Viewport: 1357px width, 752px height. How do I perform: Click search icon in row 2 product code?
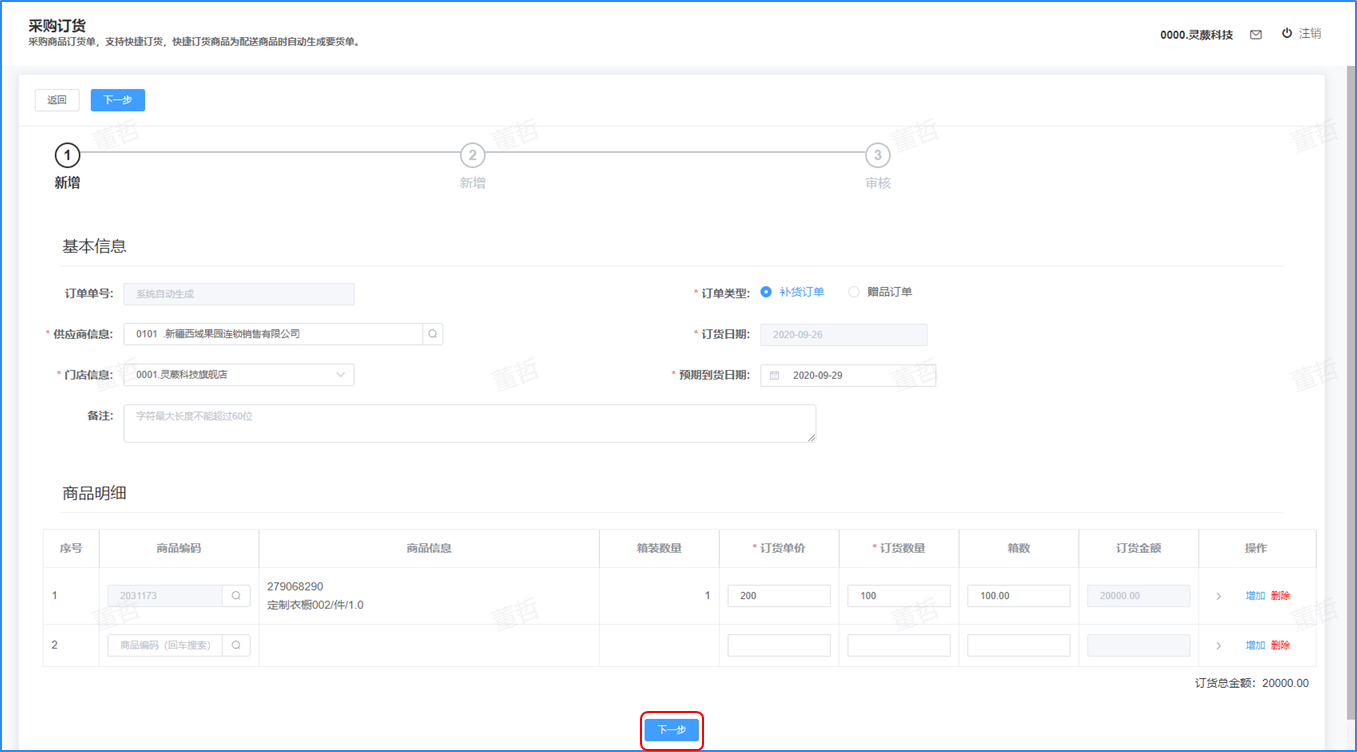click(x=236, y=645)
